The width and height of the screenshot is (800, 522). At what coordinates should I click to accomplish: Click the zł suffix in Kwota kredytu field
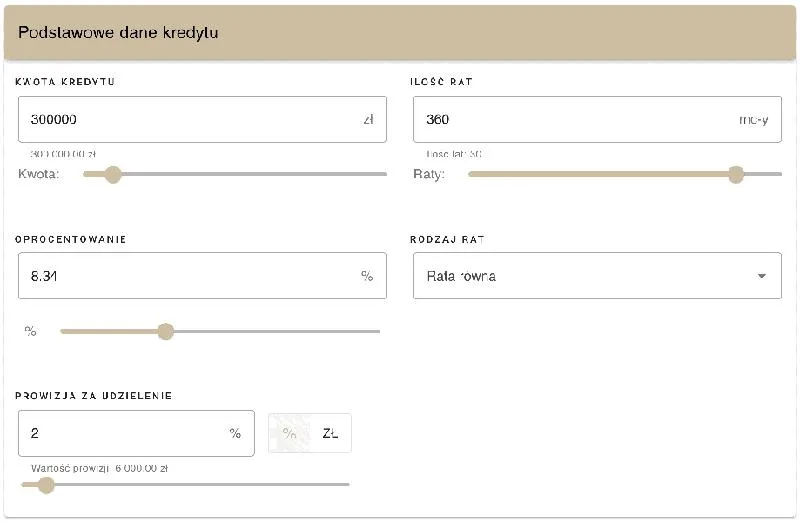[368, 119]
